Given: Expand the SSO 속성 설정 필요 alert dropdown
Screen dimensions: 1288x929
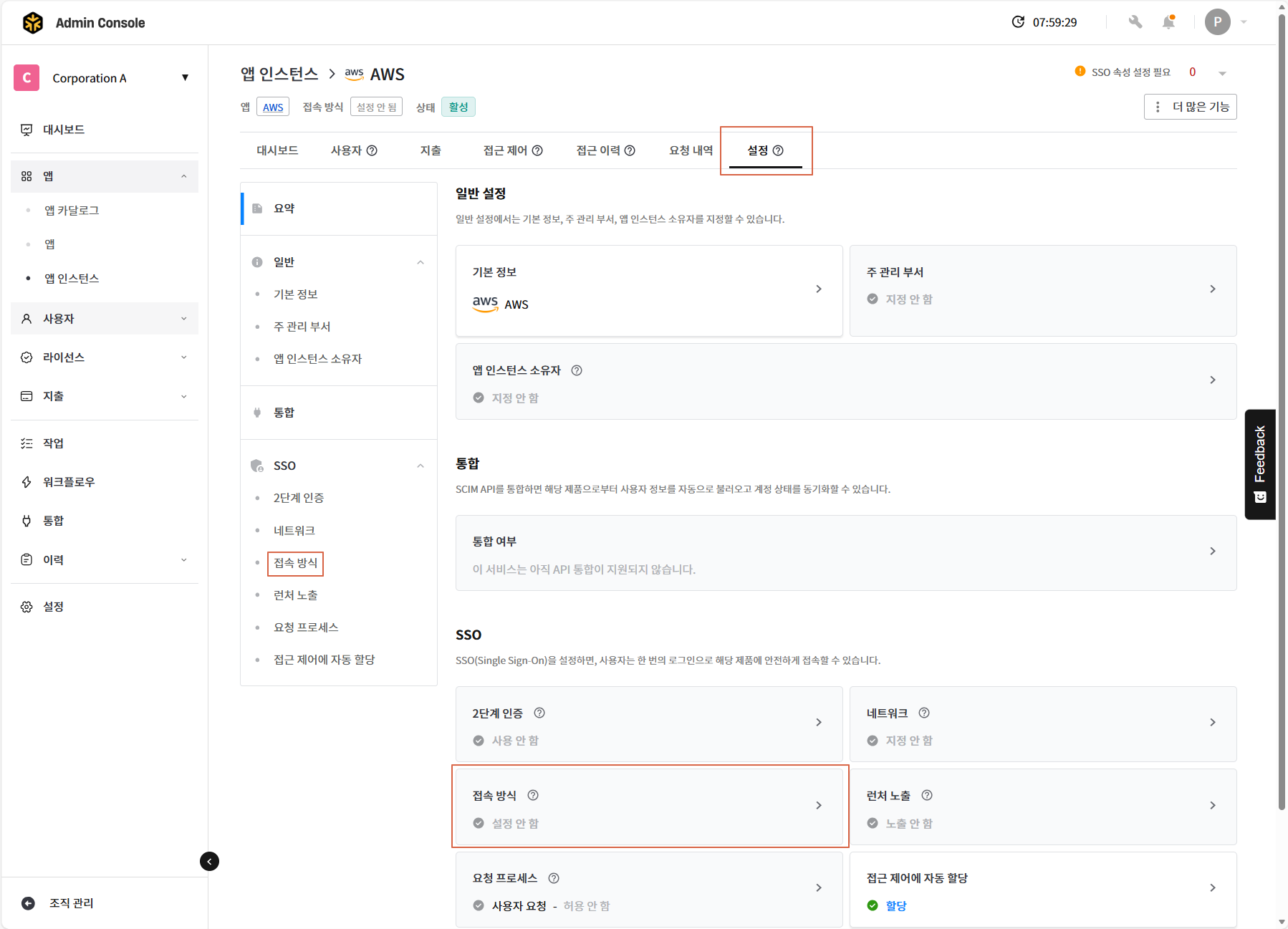Looking at the screenshot, I should pos(1222,73).
